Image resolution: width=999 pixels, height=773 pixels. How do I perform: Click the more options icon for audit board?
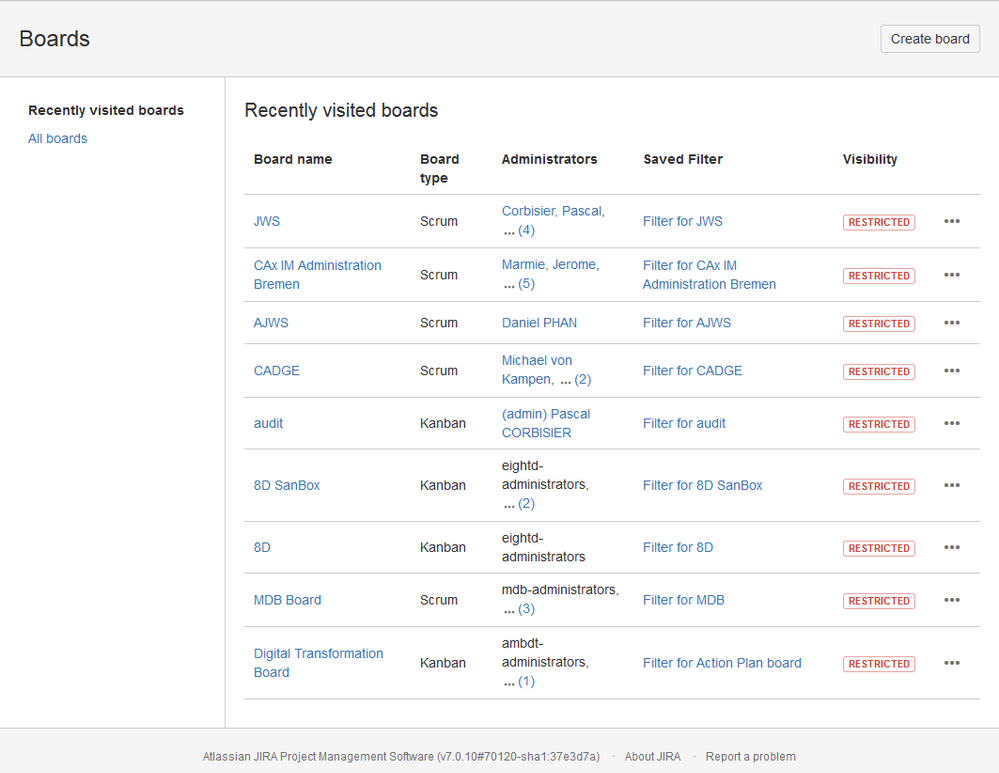pyautogui.click(x=951, y=424)
